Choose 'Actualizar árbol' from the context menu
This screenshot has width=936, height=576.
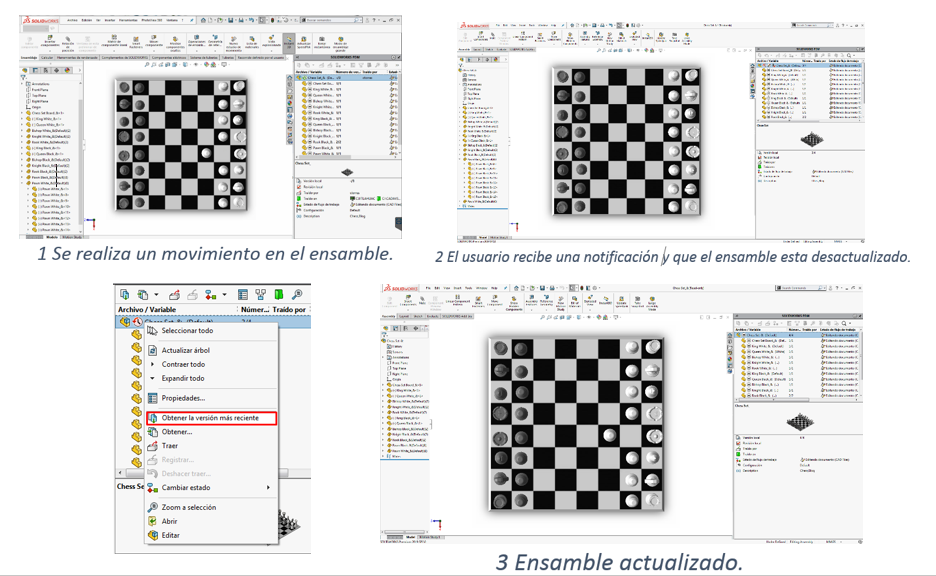(x=212, y=350)
